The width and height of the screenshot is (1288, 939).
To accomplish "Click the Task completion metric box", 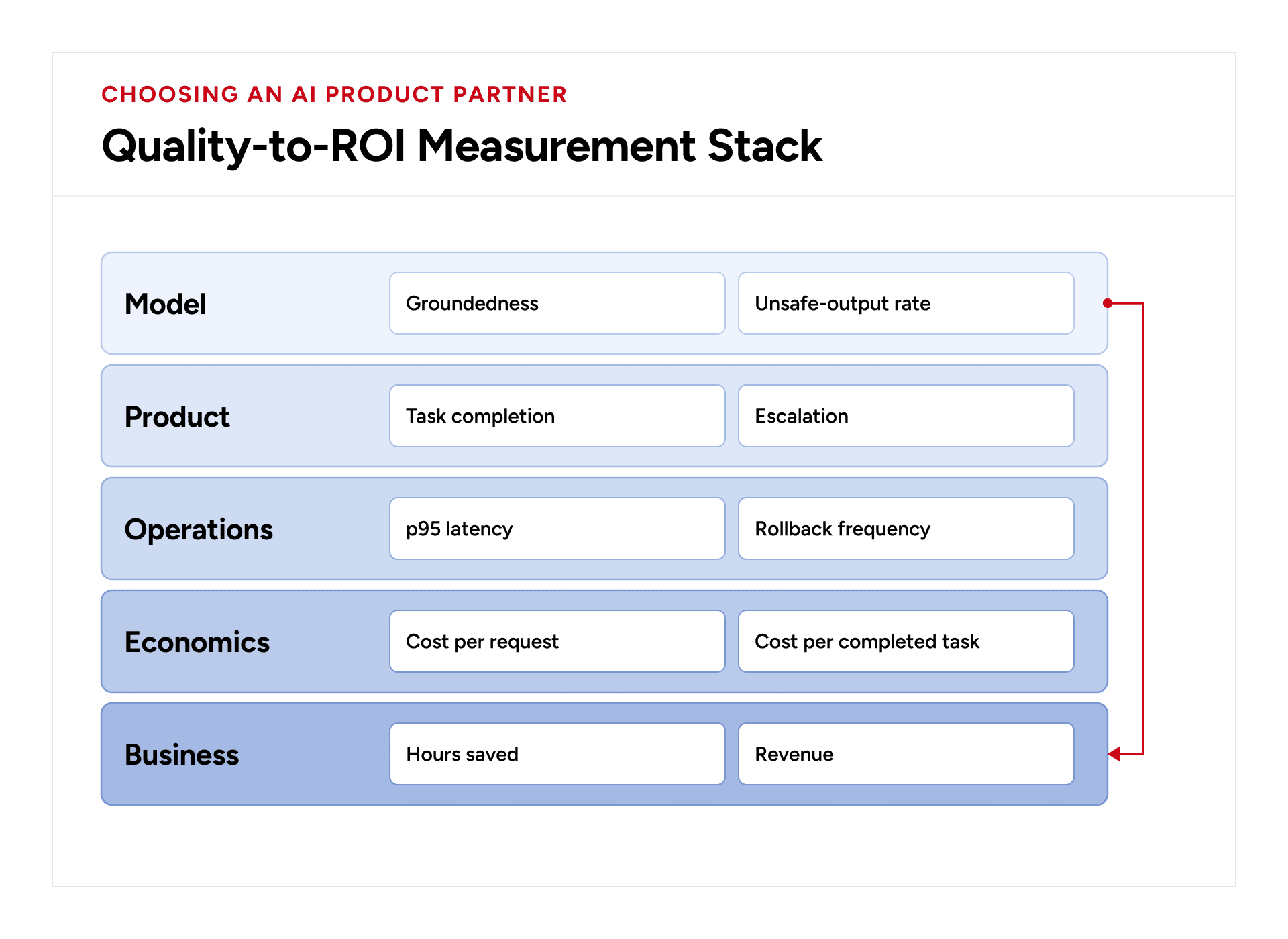I will click(557, 416).
